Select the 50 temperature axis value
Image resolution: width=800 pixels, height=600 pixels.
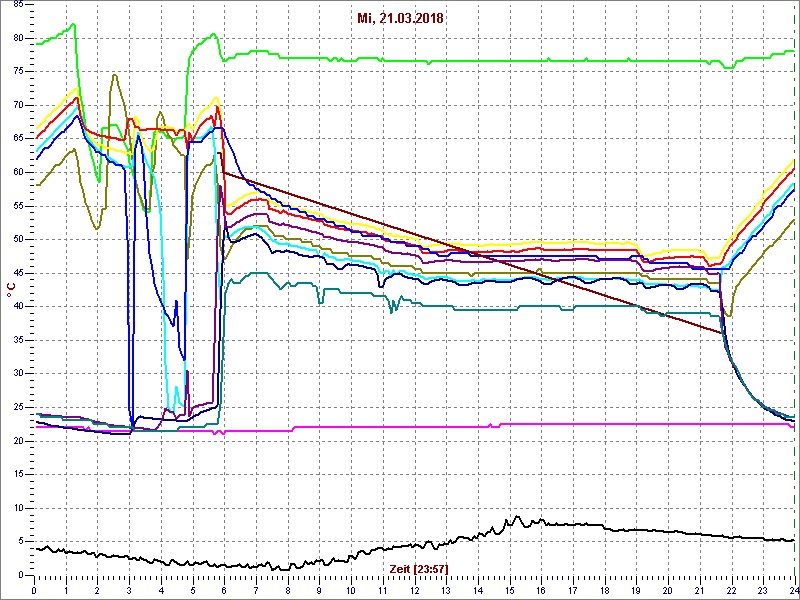coord(19,239)
